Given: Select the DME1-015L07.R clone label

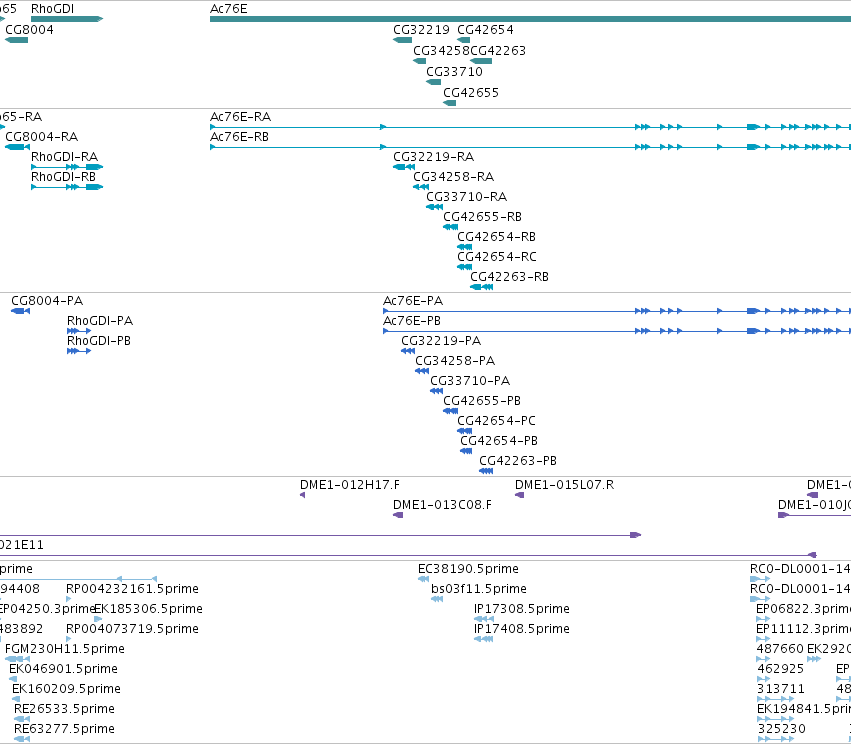Looking at the screenshot, I should tap(564, 485).
